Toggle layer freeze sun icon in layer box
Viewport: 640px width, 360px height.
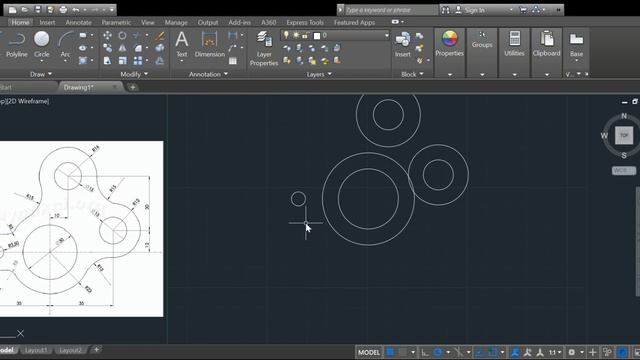296,35
